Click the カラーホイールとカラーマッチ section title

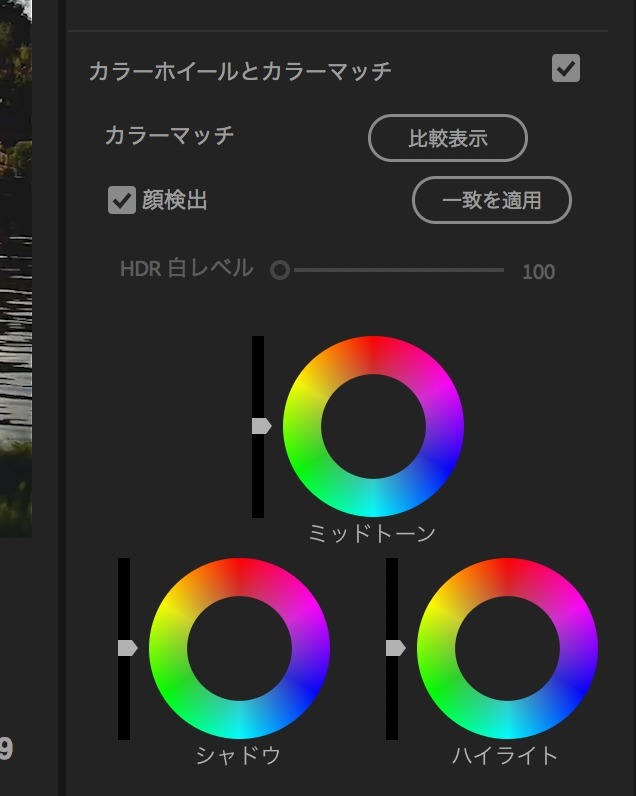point(240,71)
